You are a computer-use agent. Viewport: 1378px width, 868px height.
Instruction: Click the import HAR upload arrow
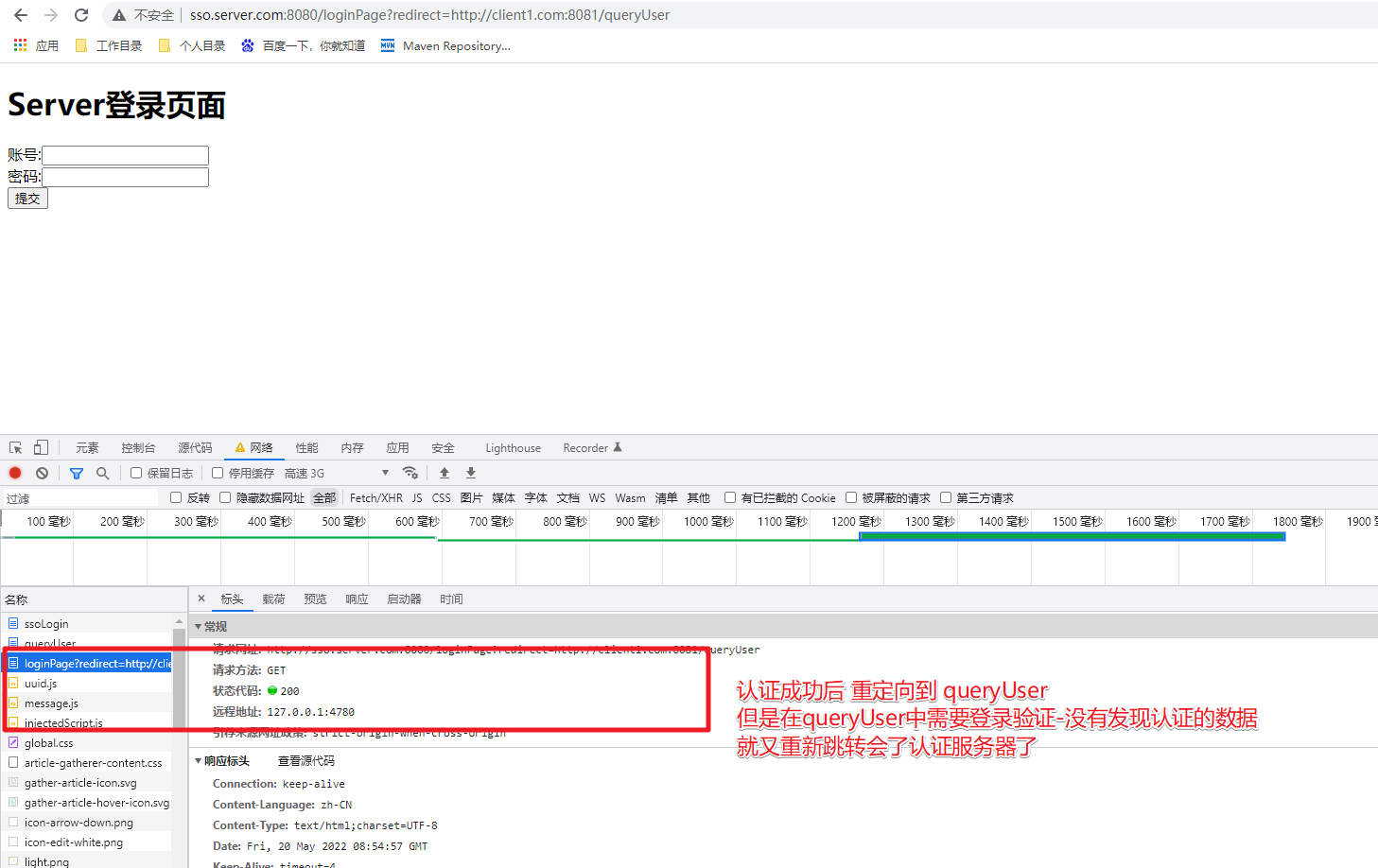coord(445,473)
